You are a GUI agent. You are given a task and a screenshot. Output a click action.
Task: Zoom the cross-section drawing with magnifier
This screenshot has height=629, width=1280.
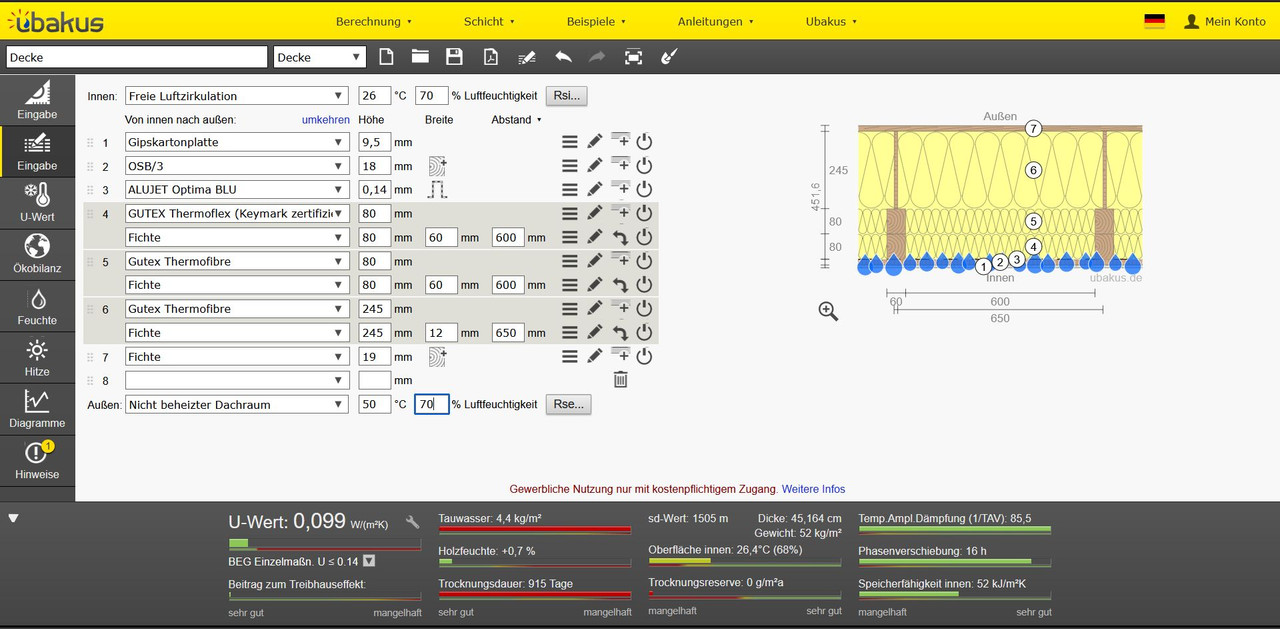(828, 311)
